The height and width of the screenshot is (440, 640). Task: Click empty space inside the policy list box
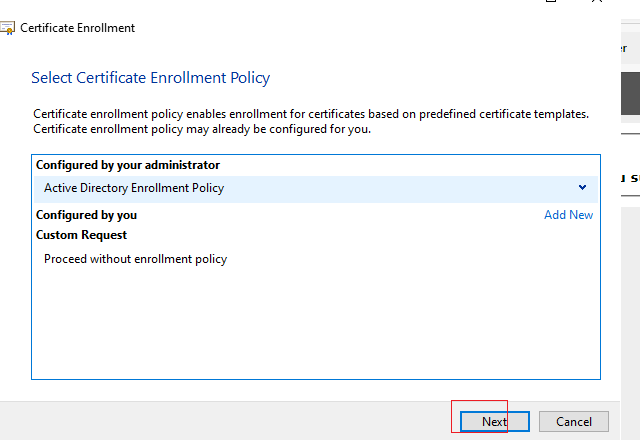(316, 322)
